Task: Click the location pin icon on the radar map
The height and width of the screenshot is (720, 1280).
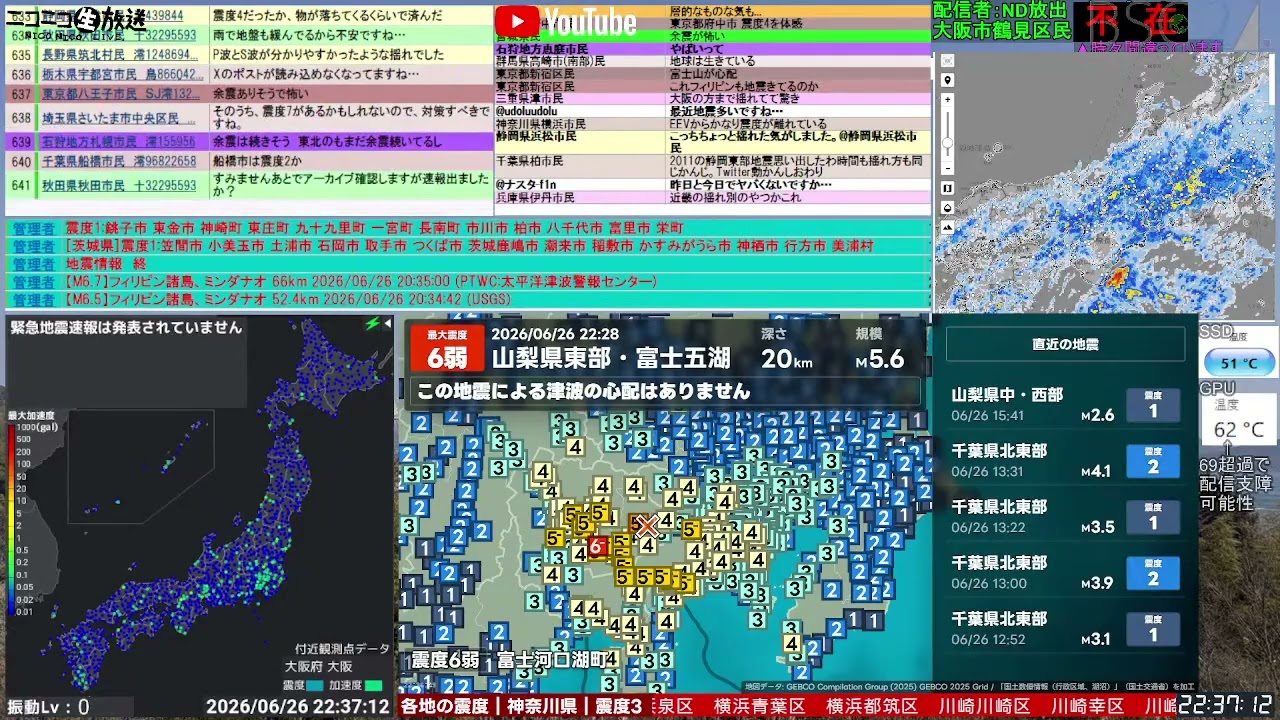Action: pyautogui.click(x=947, y=80)
